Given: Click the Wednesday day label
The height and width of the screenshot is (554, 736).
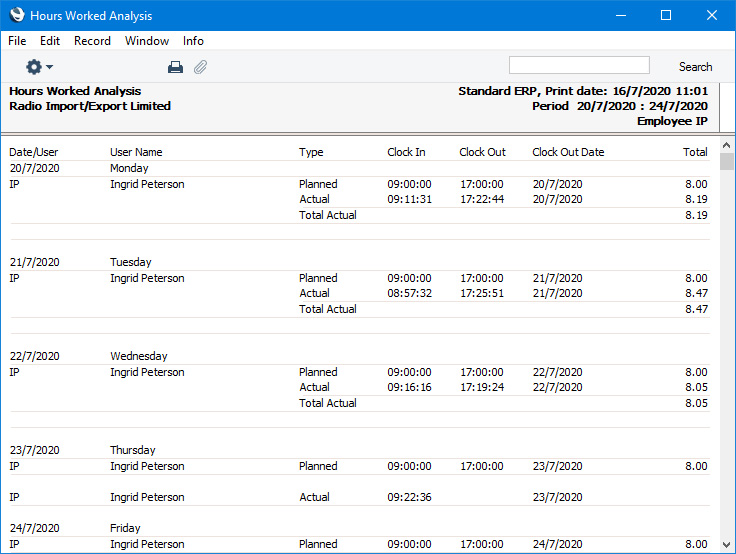Looking at the screenshot, I should coord(138,356).
